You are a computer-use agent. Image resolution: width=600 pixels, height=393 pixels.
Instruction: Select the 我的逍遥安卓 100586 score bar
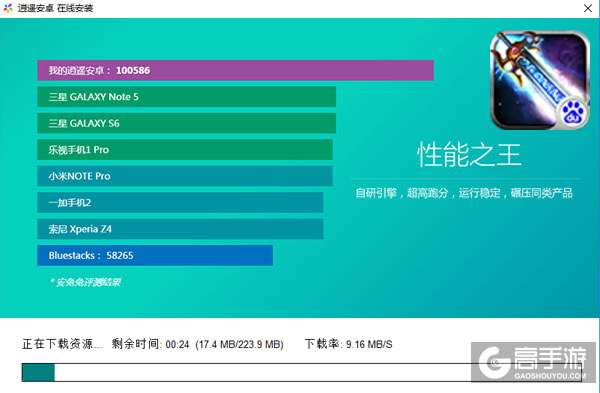235,70
